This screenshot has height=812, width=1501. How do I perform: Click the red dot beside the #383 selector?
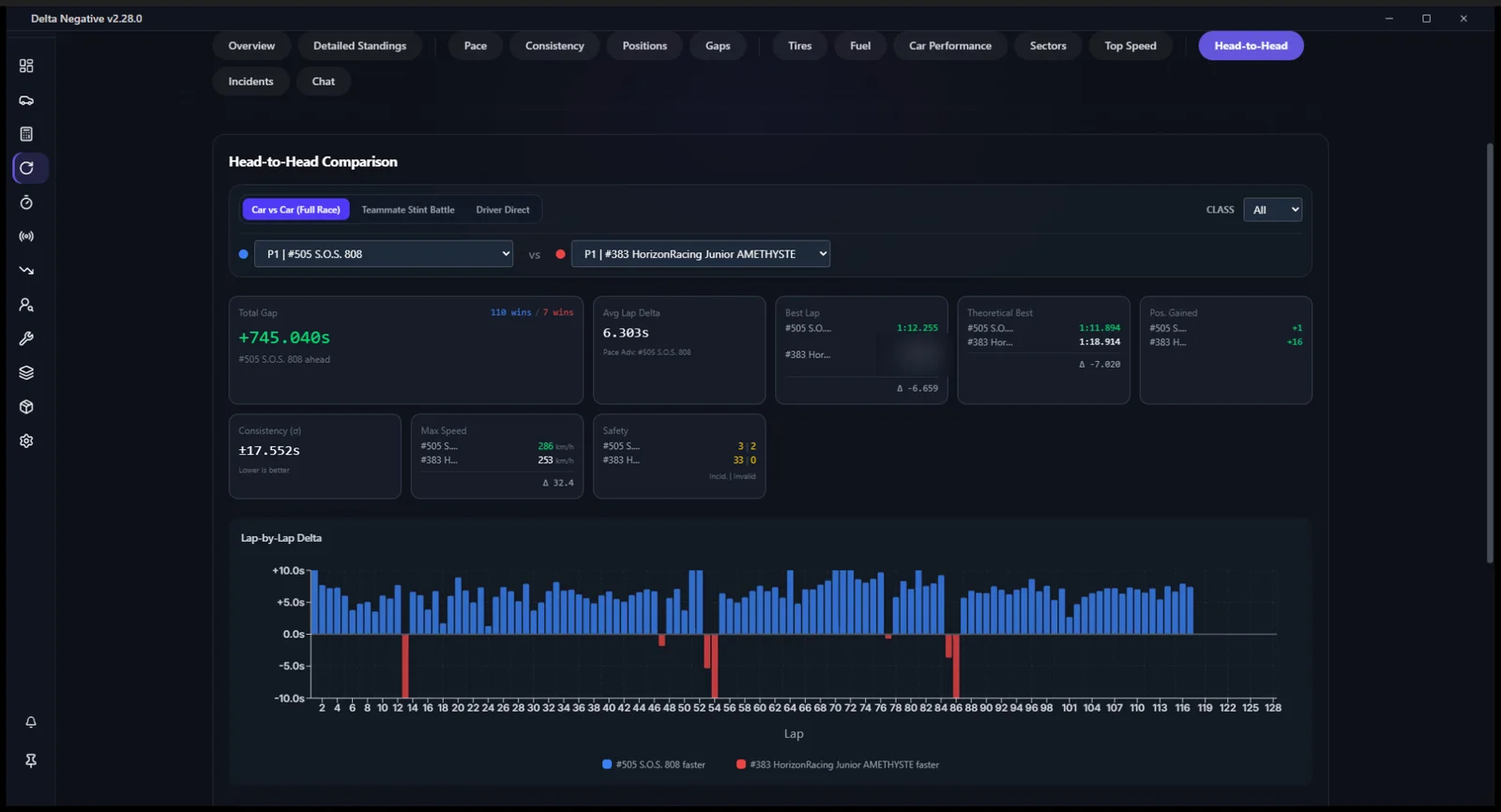(561, 254)
